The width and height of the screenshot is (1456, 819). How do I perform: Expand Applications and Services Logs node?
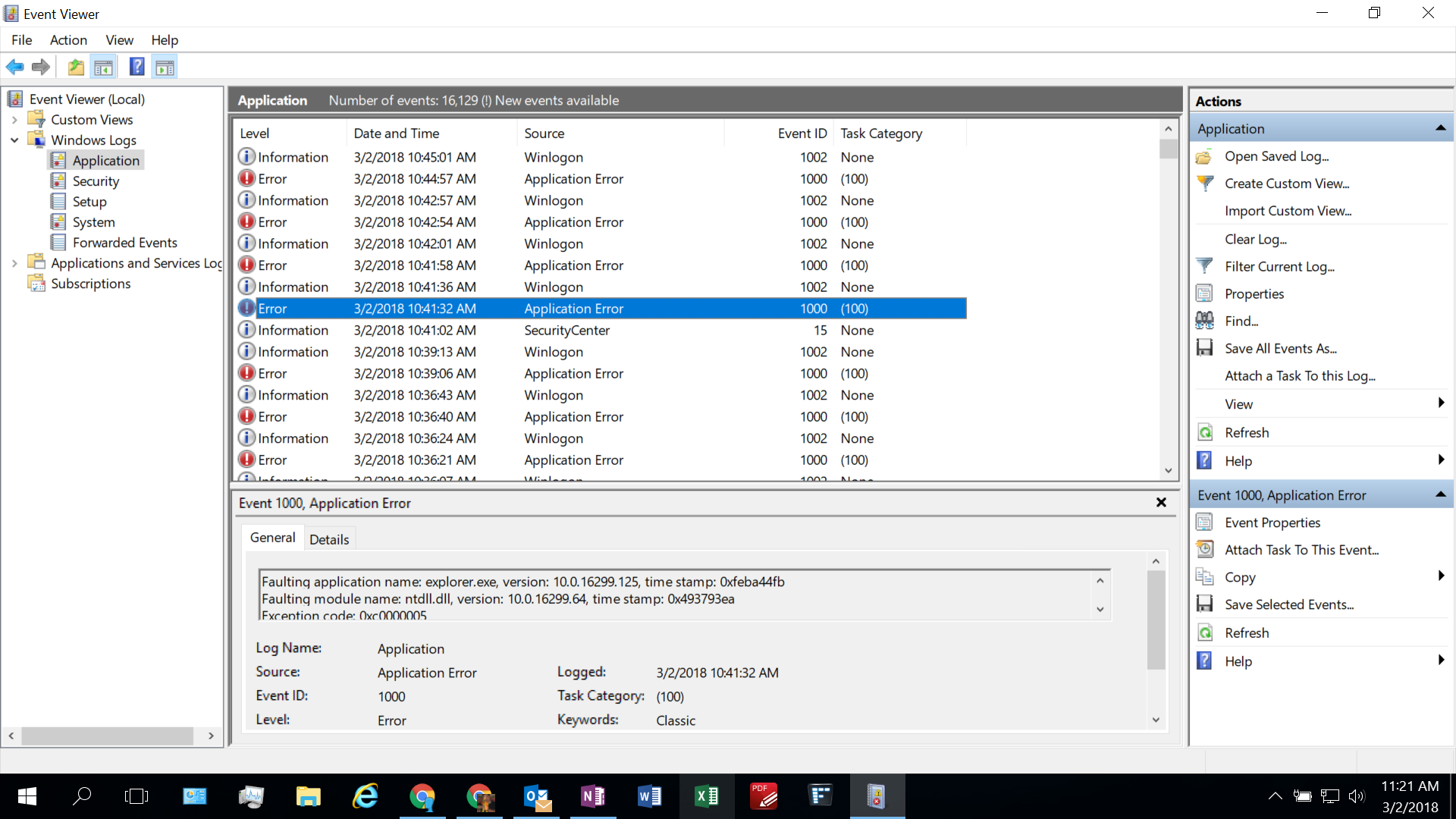(x=14, y=263)
